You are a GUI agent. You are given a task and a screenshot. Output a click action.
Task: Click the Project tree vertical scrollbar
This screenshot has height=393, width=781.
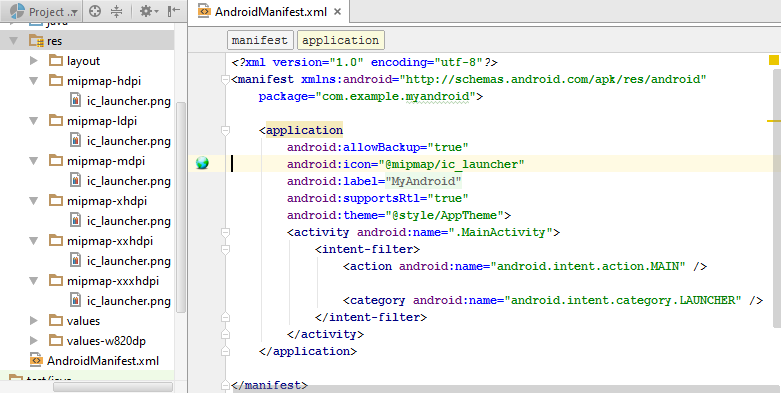(x=181, y=207)
